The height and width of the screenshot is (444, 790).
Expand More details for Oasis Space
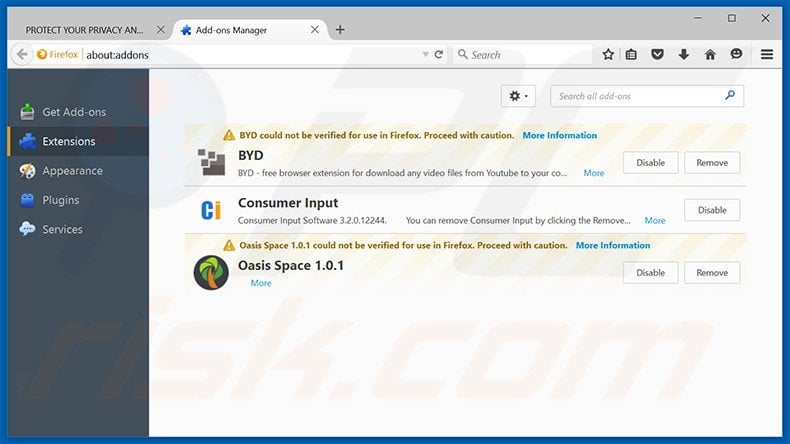coord(260,283)
